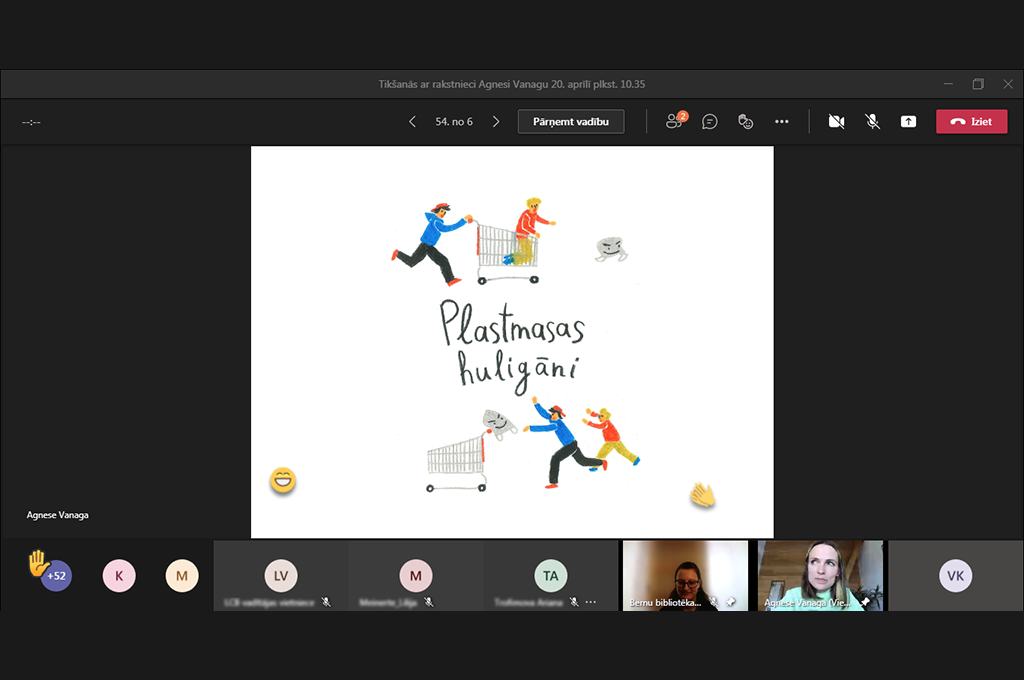Open the share content tray
The width and height of the screenshot is (1024, 680).
[908, 121]
